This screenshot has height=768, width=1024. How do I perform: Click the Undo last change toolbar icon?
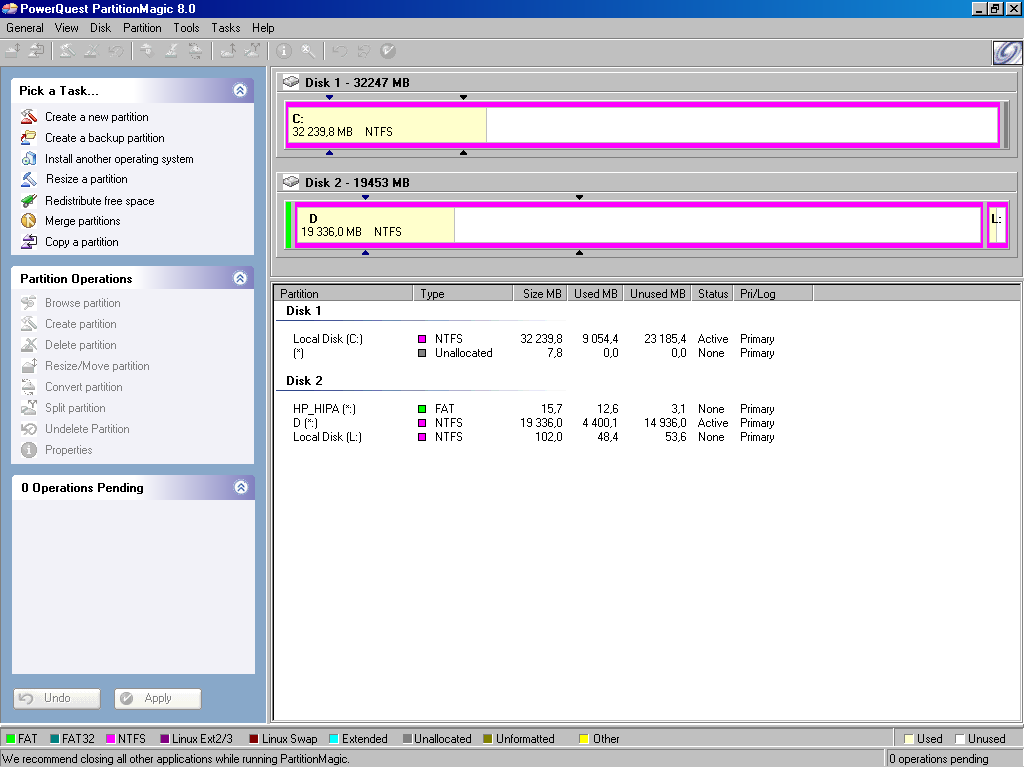click(x=340, y=51)
